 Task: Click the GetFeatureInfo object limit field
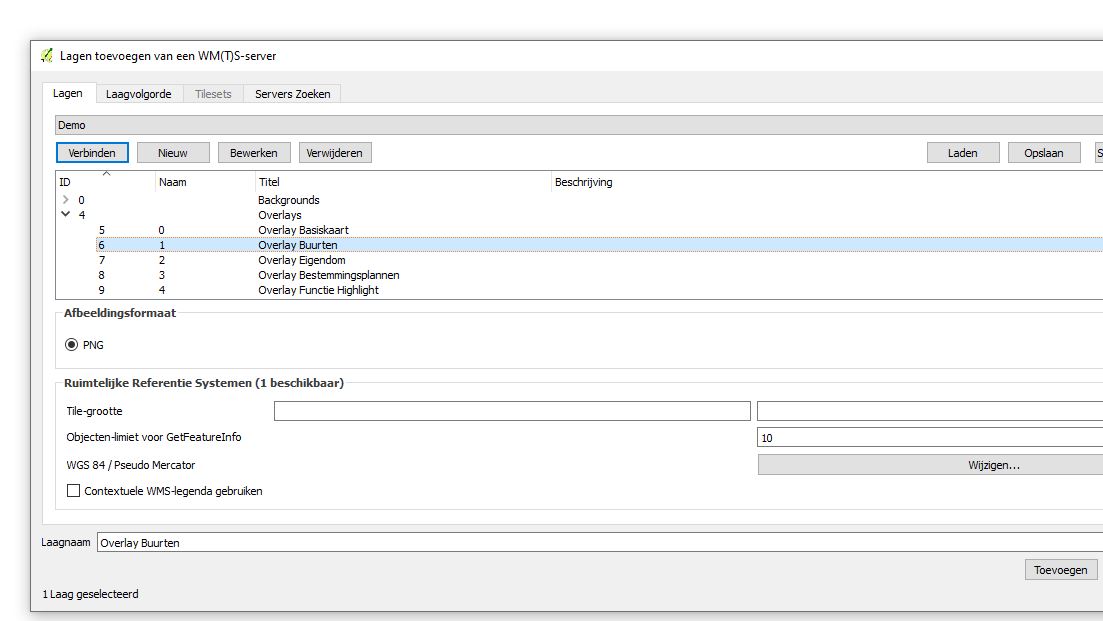click(x=930, y=438)
